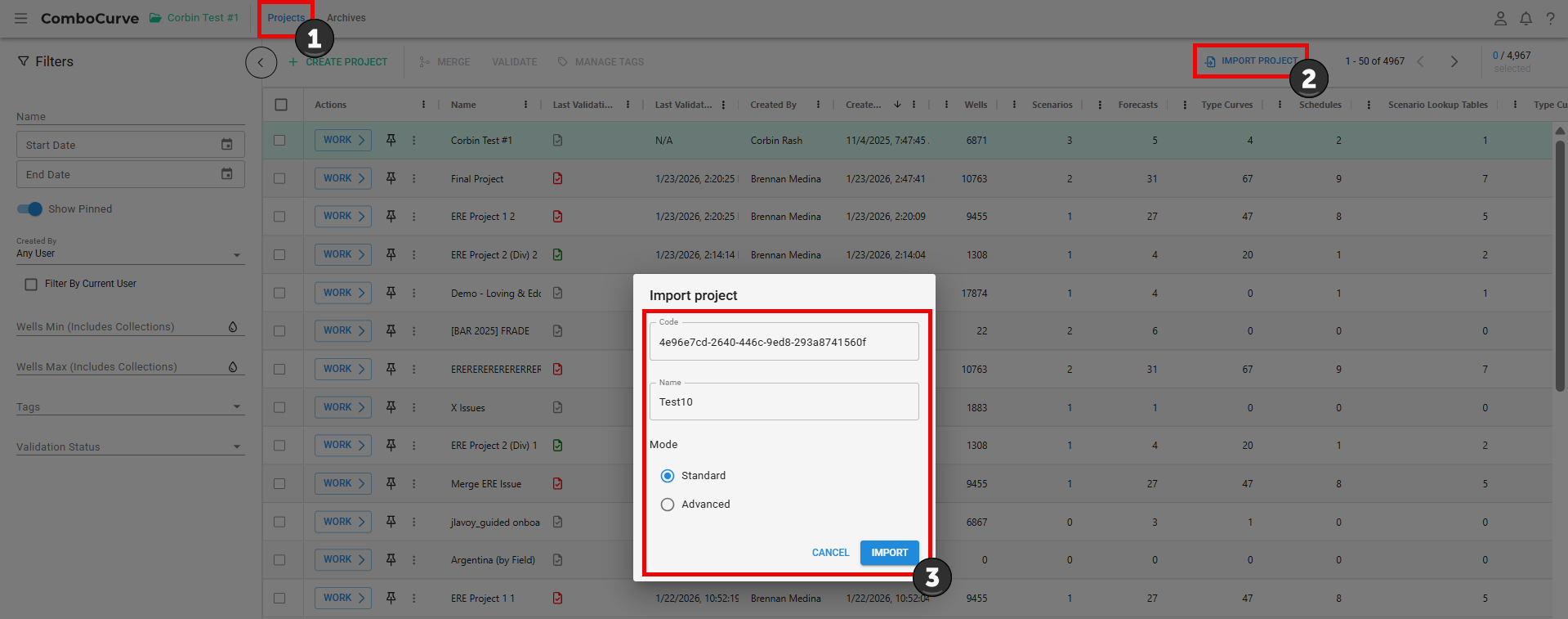1568x619 pixels.
Task: Click the Import button in dialog
Action: tap(889, 553)
